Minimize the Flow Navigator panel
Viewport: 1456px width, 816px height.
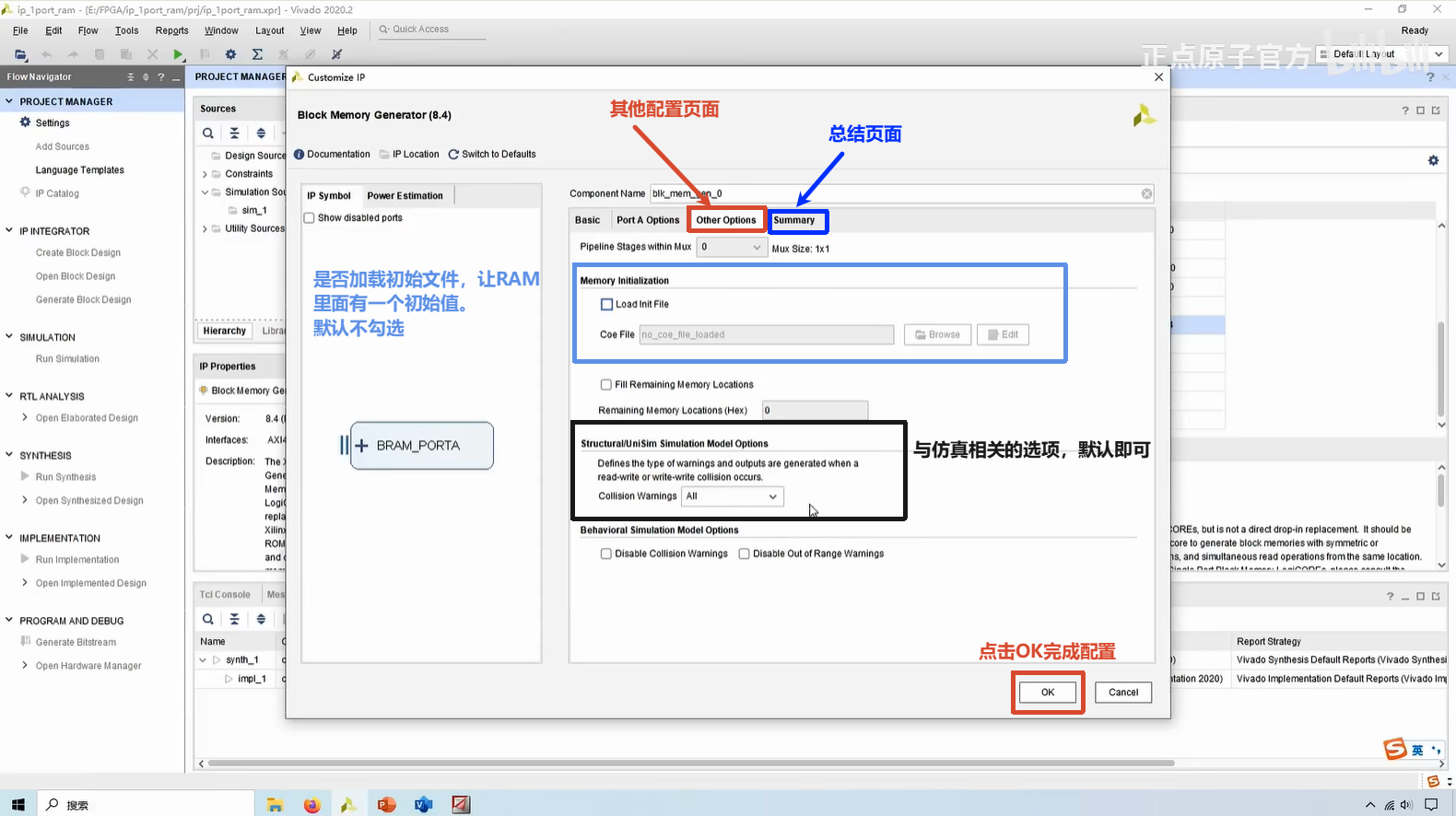175,77
